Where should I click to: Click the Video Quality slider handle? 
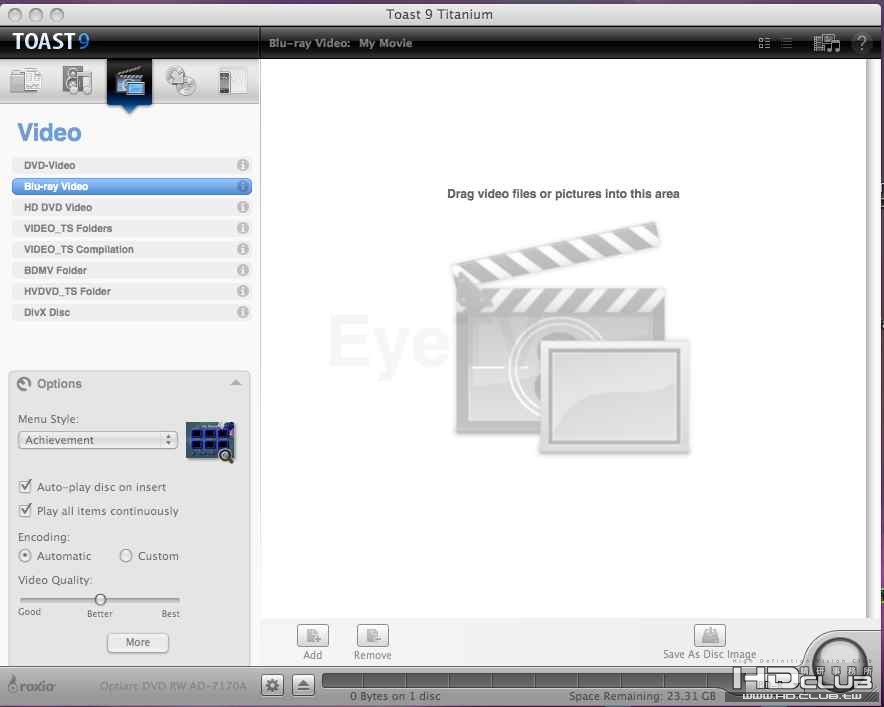[x=100, y=599]
